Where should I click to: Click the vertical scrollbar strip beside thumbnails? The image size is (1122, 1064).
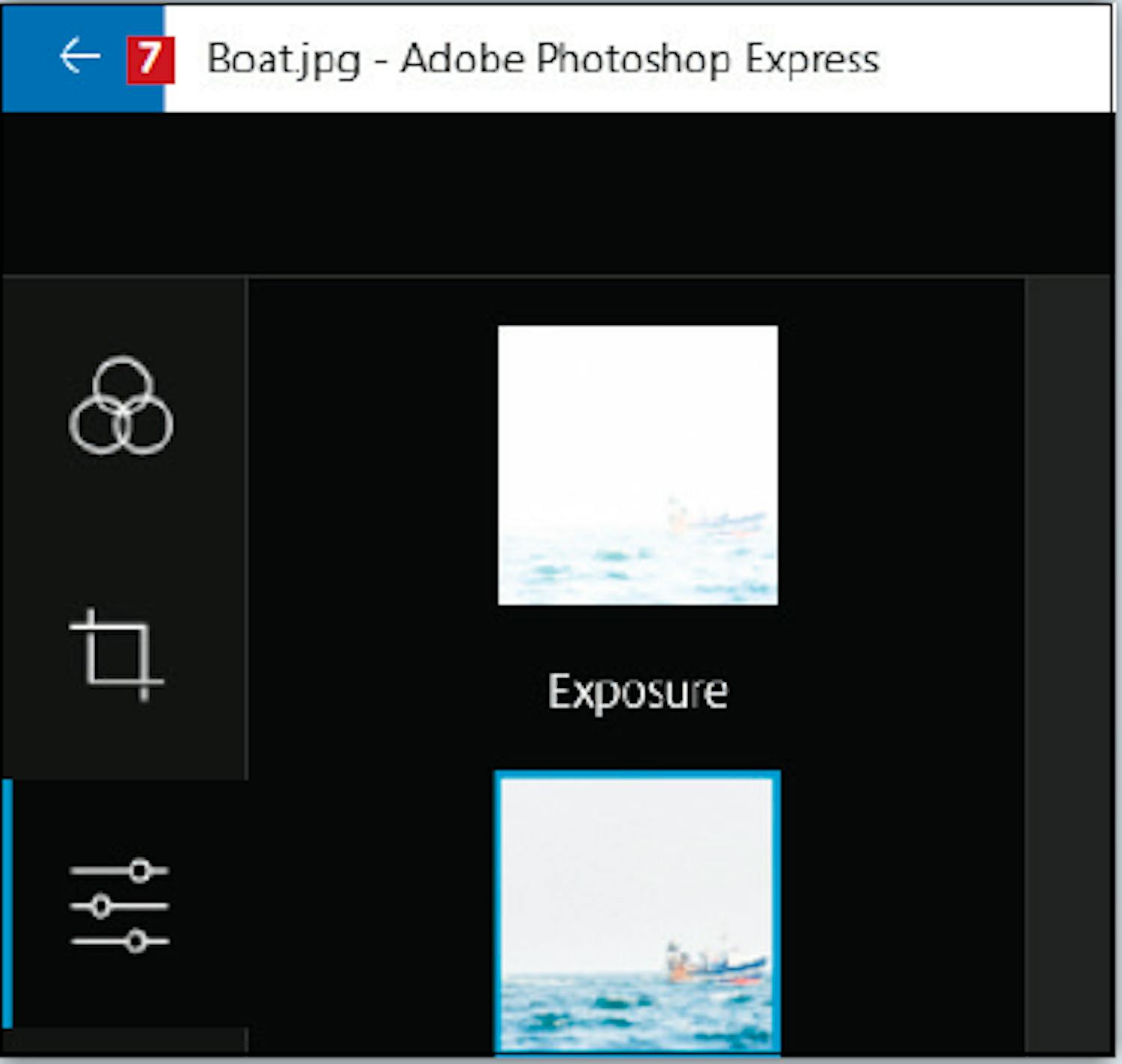pos(1068,665)
